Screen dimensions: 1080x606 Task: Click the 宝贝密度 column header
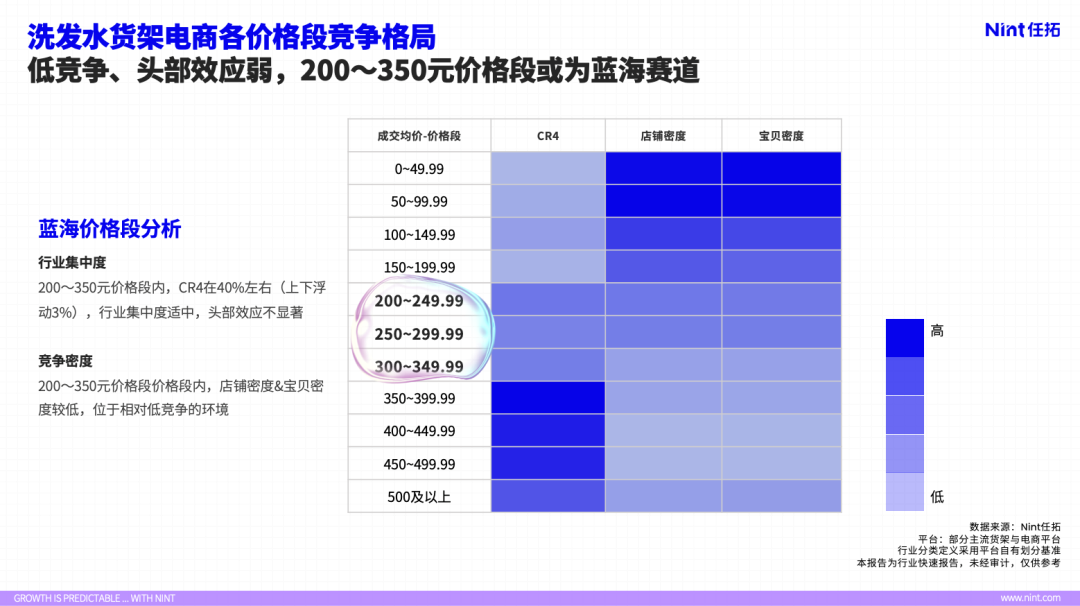(782, 136)
